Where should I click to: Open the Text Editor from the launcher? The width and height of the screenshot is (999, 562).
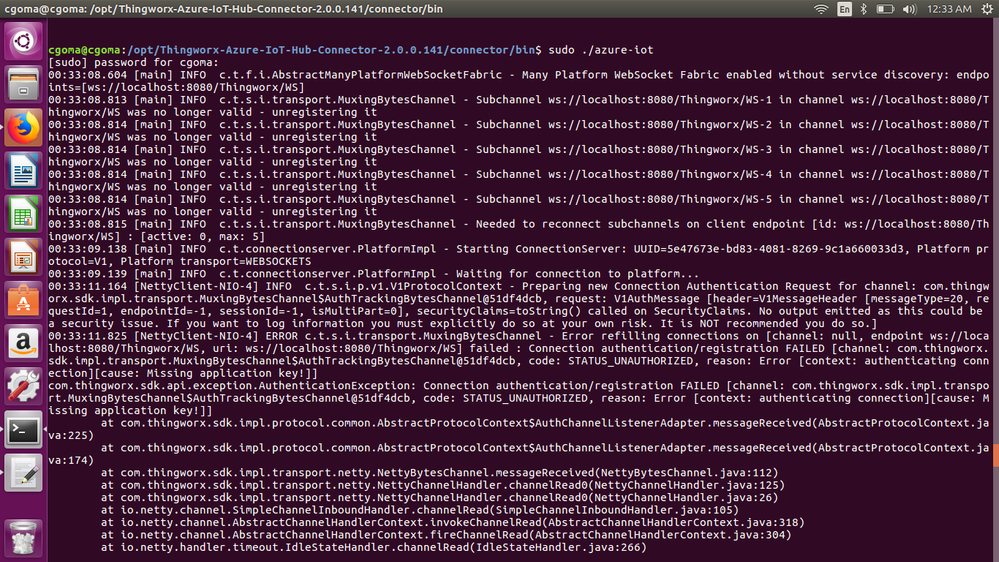pyautogui.click(x=23, y=473)
